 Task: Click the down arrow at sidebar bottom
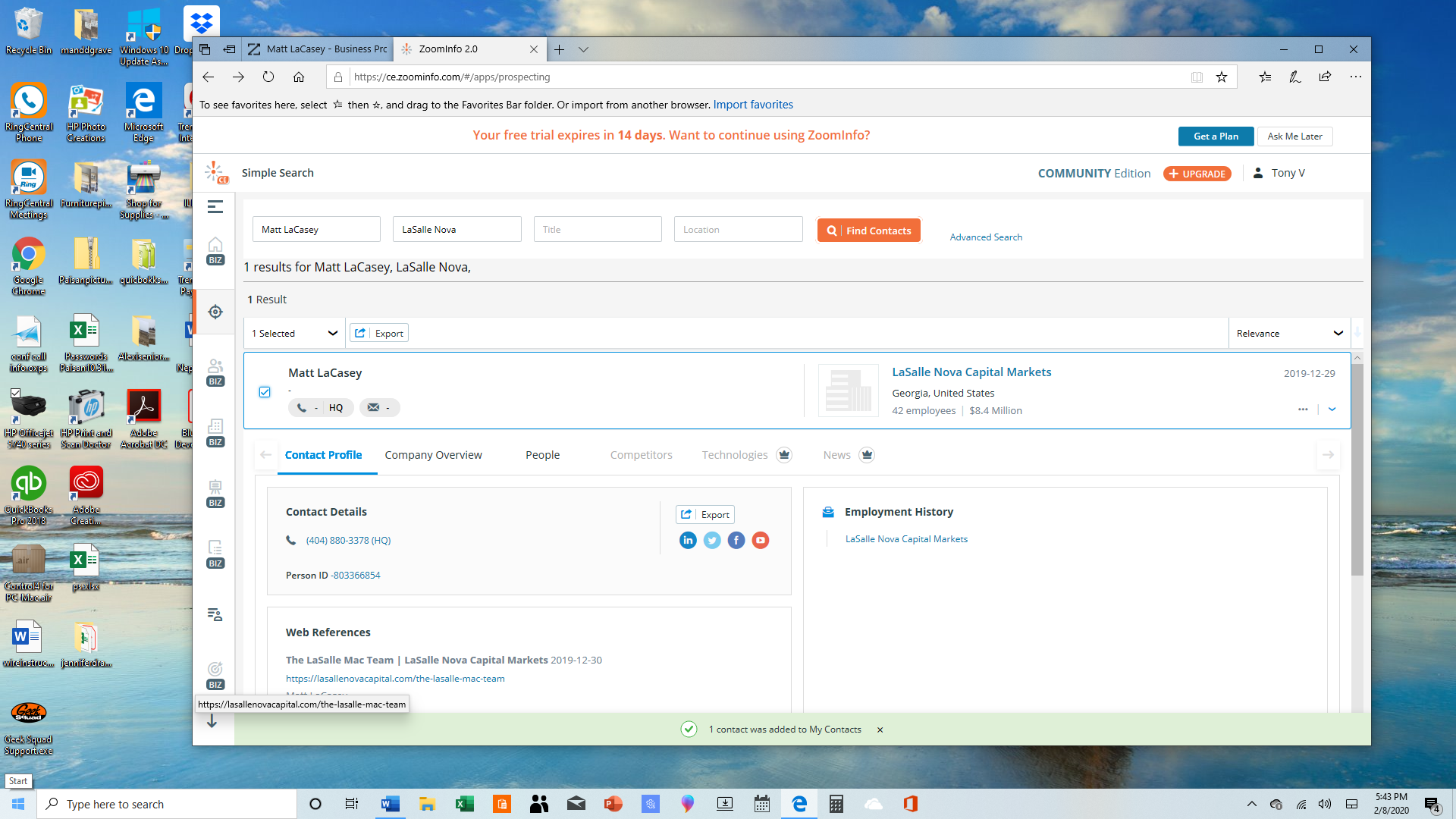212,722
